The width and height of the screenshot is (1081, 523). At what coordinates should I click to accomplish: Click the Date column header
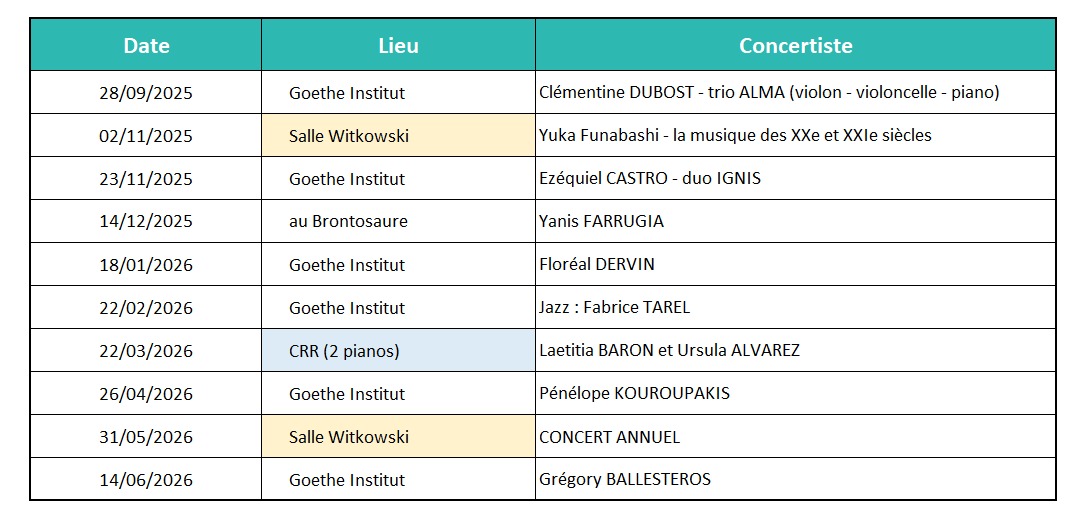[x=146, y=45]
